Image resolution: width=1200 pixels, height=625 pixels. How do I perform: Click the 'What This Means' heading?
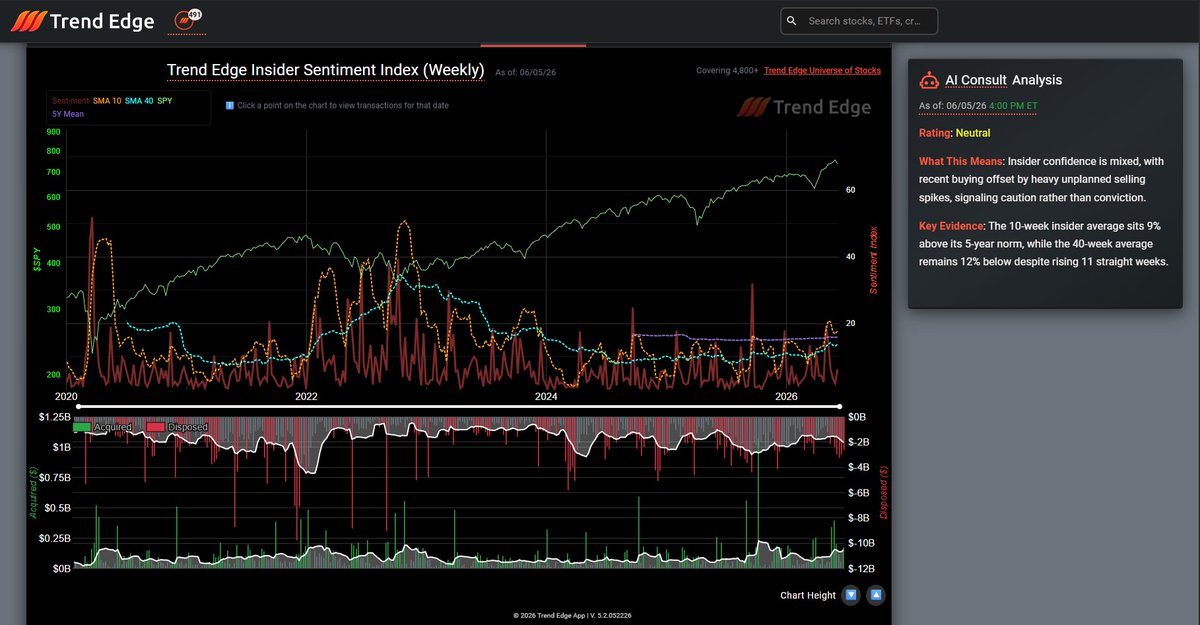(961, 161)
